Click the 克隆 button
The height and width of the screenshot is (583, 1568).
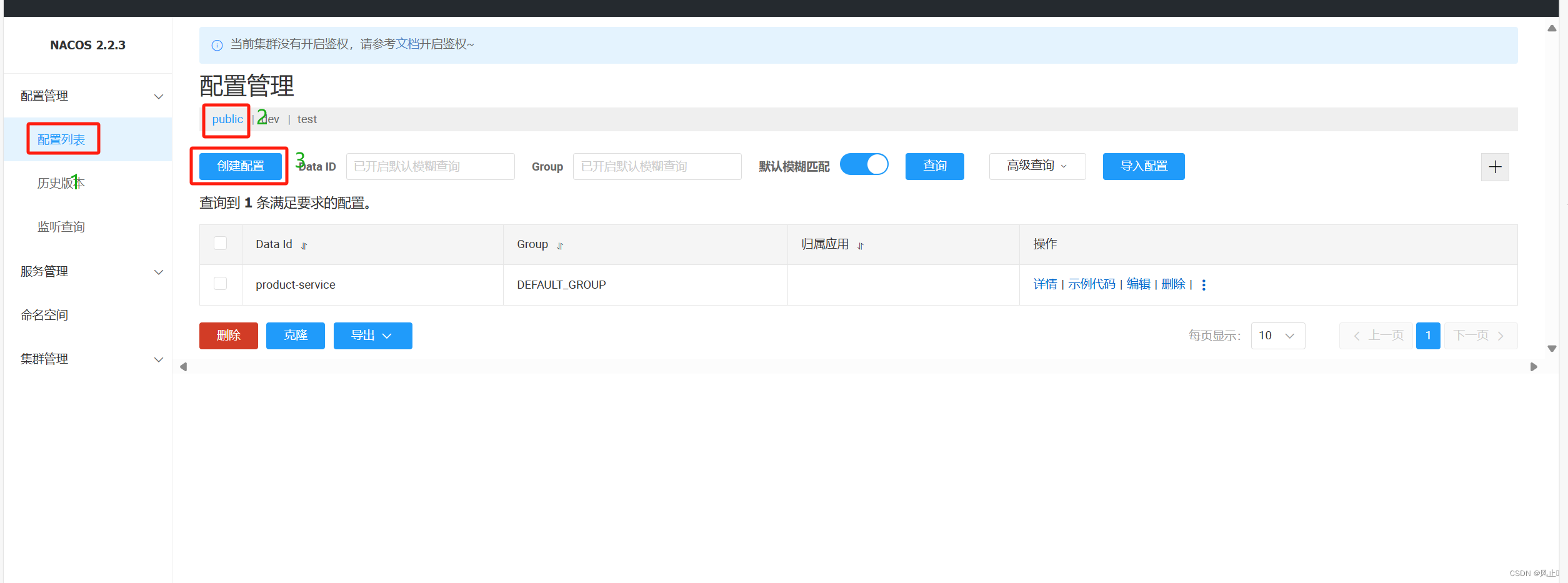[296, 336]
